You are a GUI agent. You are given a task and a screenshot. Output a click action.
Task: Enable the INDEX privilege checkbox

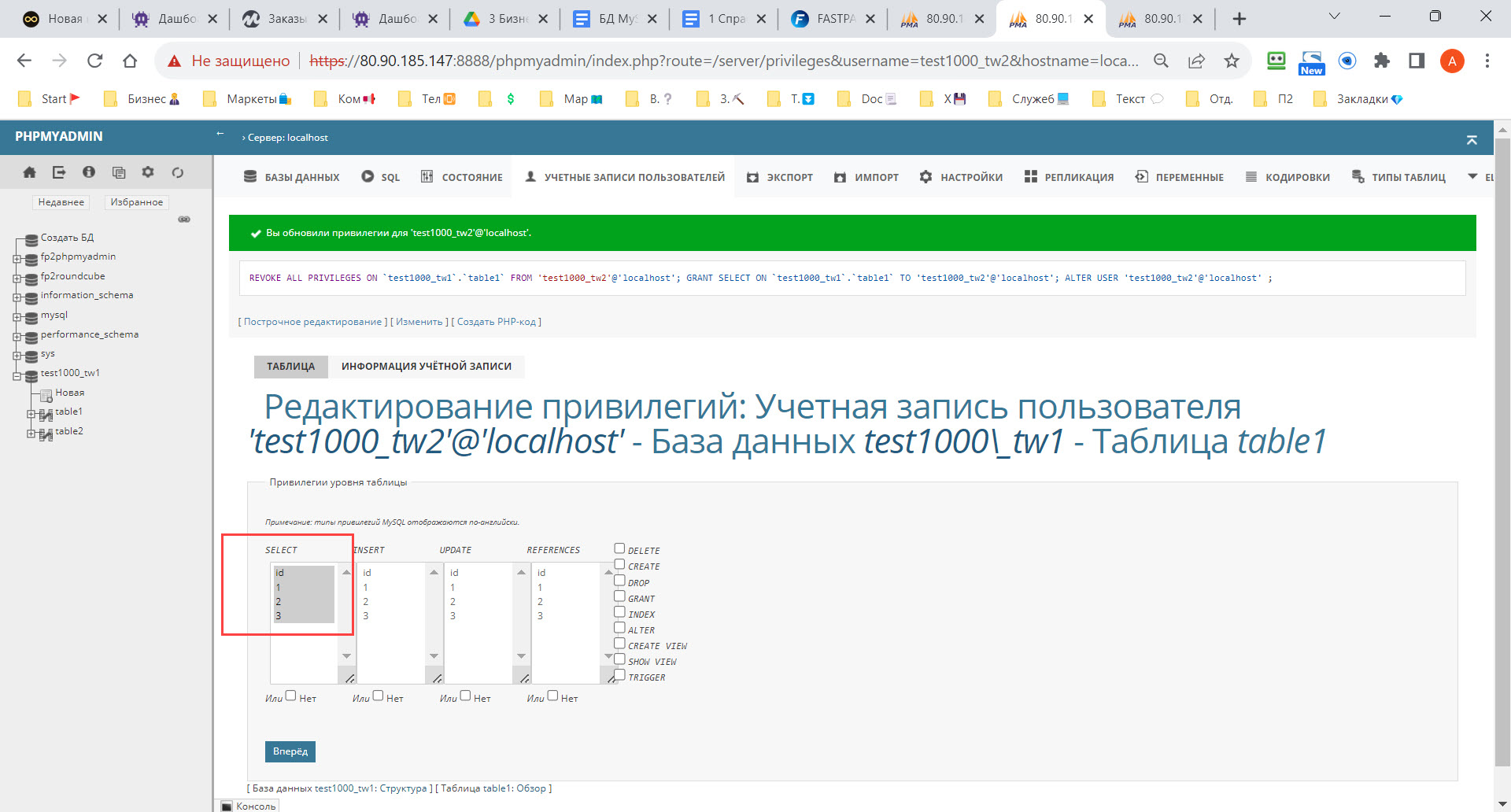[619, 612]
